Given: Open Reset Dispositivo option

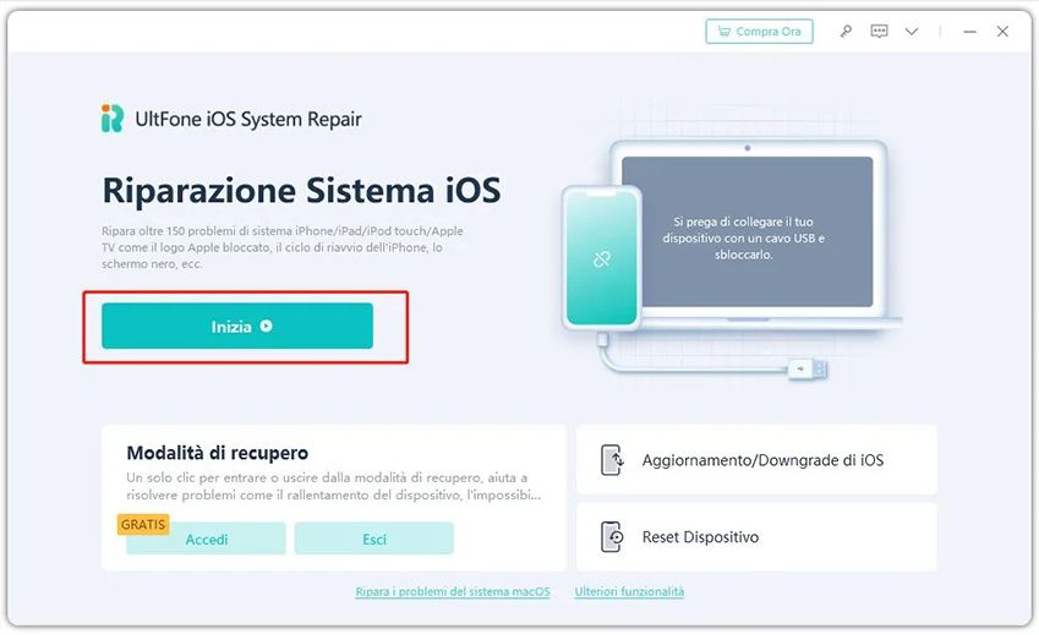Looking at the screenshot, I should point(757,537).
